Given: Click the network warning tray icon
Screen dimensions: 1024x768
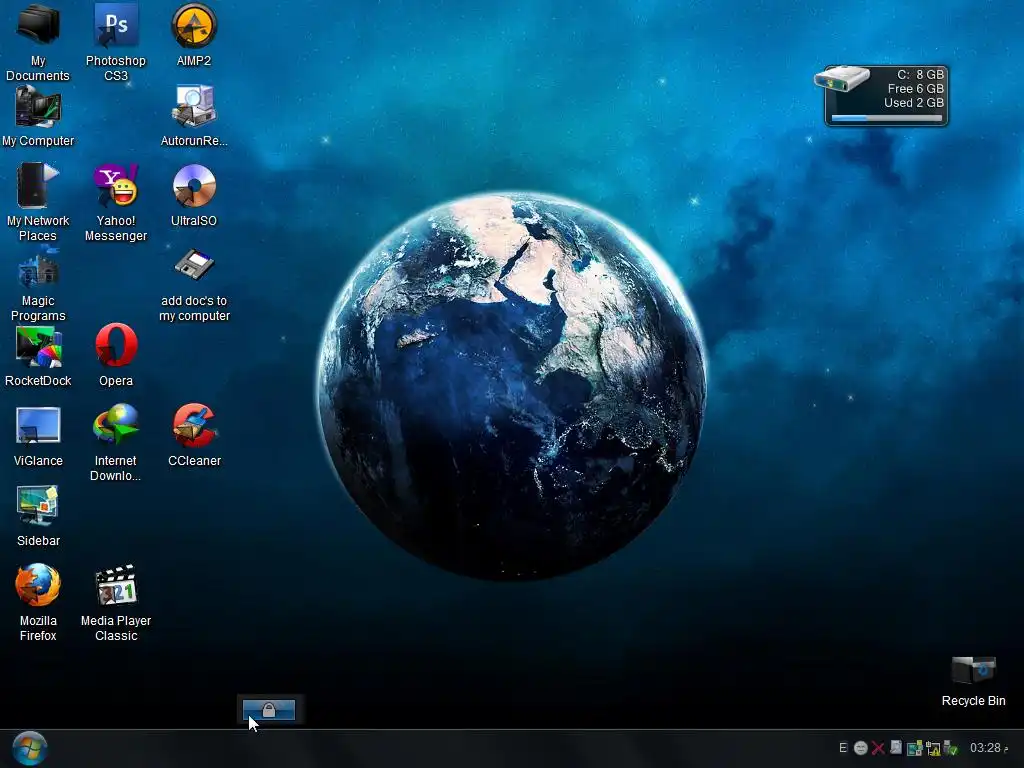Looking at the screenshot, I should click(x=933, y=748).
